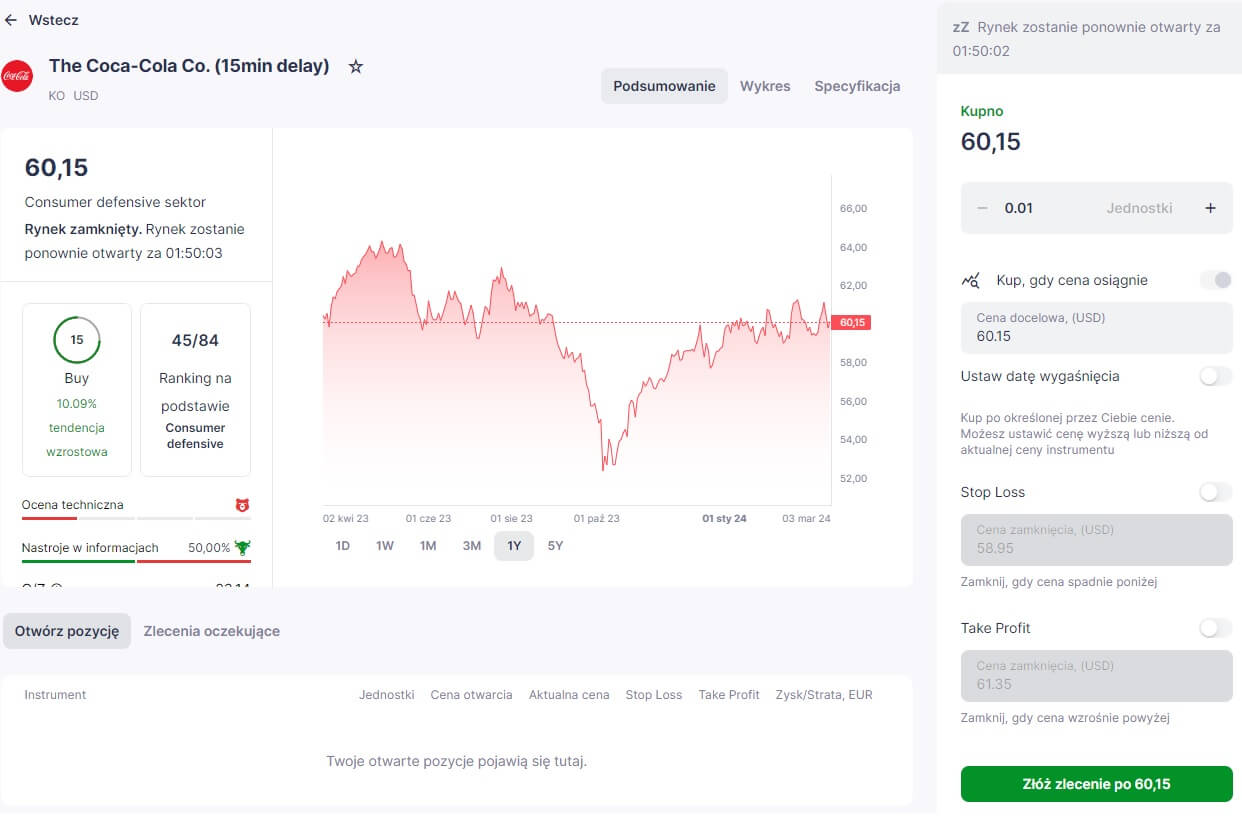Click the bull icon next to Nastroje w informacjach
Screen dimensions: 1242x817
coord(242,547)
